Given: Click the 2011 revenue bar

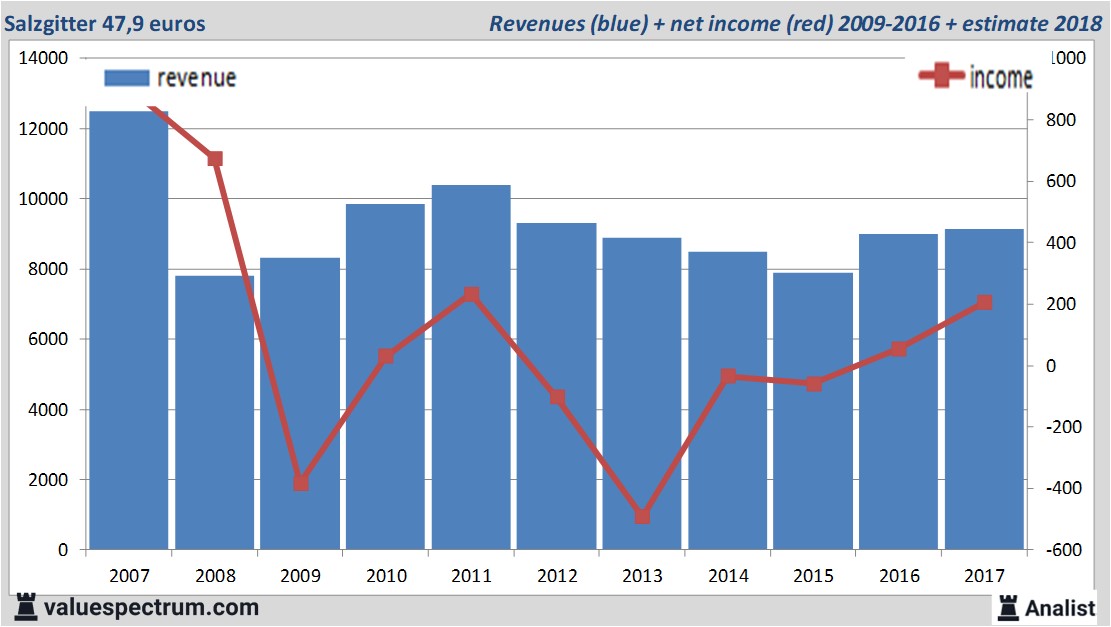Looking at the screenshot, I should point(471,367).
